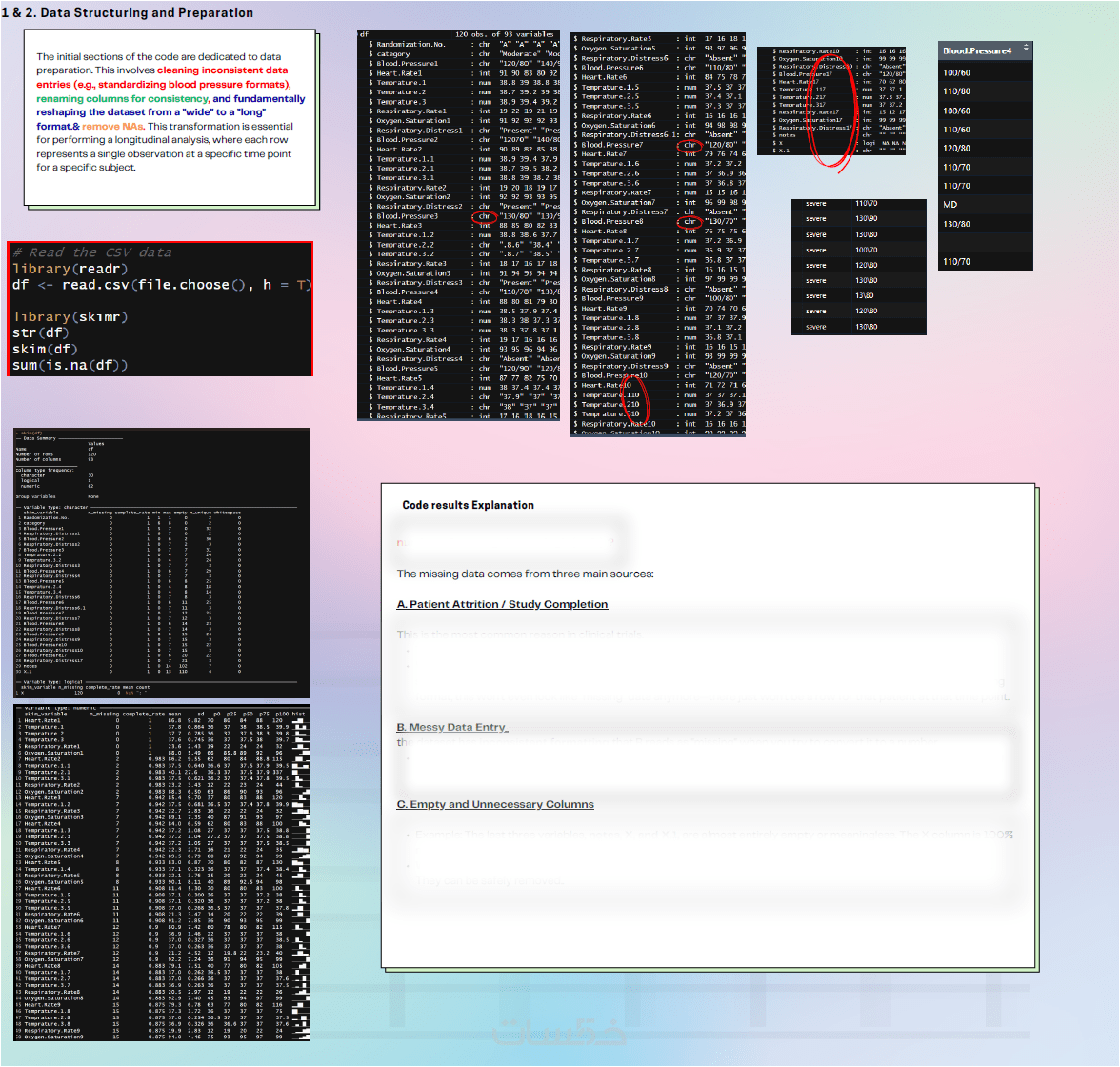The height and width of the screenshot is (1067, 1120).
Task: Click the empty cell below 130/80
Action: 985,242
